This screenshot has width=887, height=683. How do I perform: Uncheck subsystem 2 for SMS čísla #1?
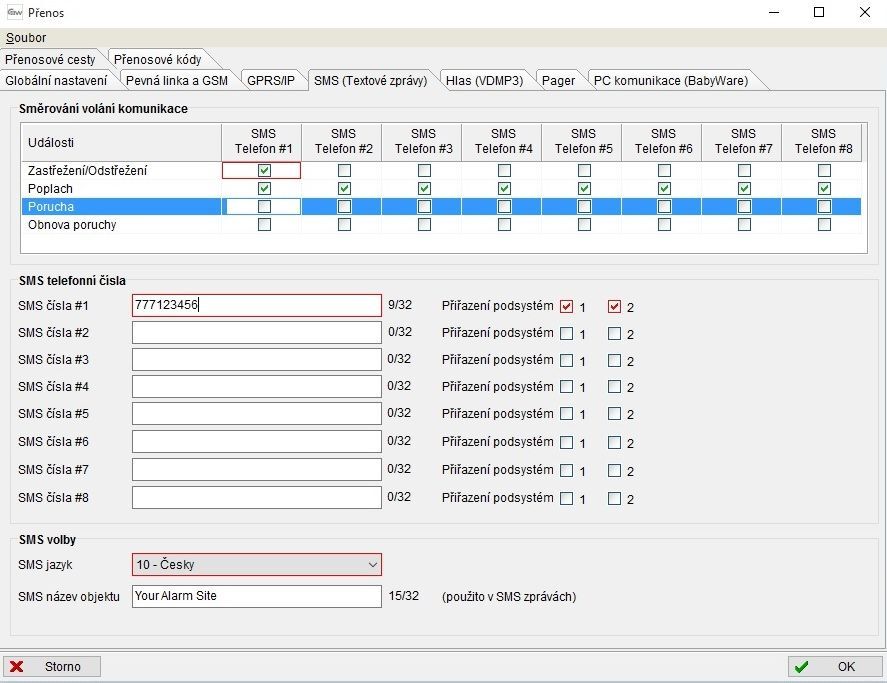pyautogui.click(x=615, y=307)
